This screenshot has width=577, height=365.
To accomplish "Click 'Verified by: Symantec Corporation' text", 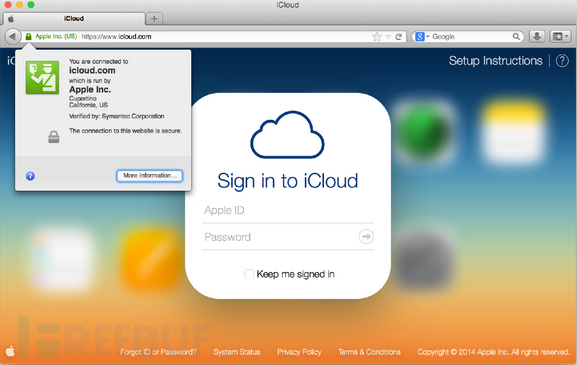I will click(x=117, y=116).
